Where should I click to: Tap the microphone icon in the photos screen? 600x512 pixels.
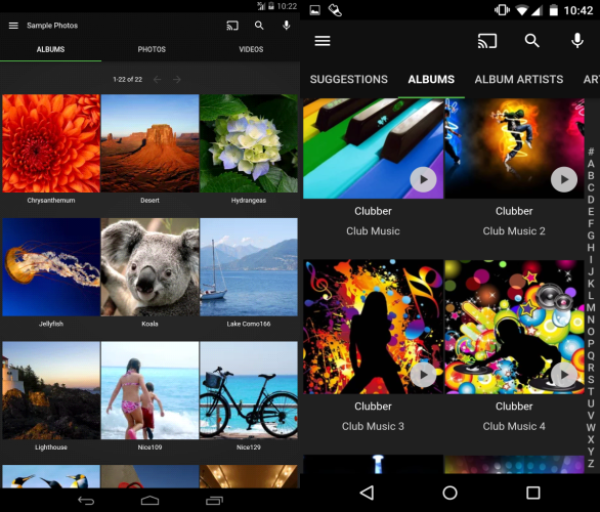[286, 25]
